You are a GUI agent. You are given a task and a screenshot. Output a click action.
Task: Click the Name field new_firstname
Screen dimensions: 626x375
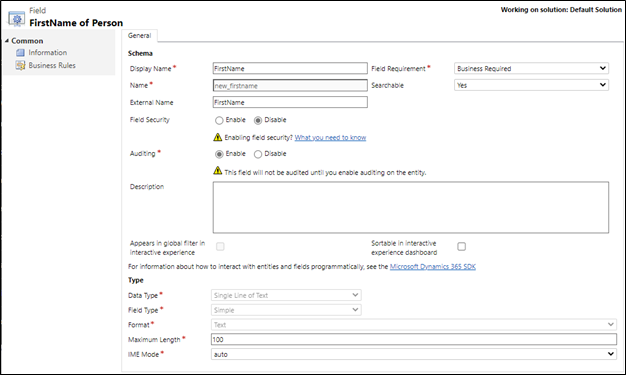pyautogui.click(x=290, y=85)
